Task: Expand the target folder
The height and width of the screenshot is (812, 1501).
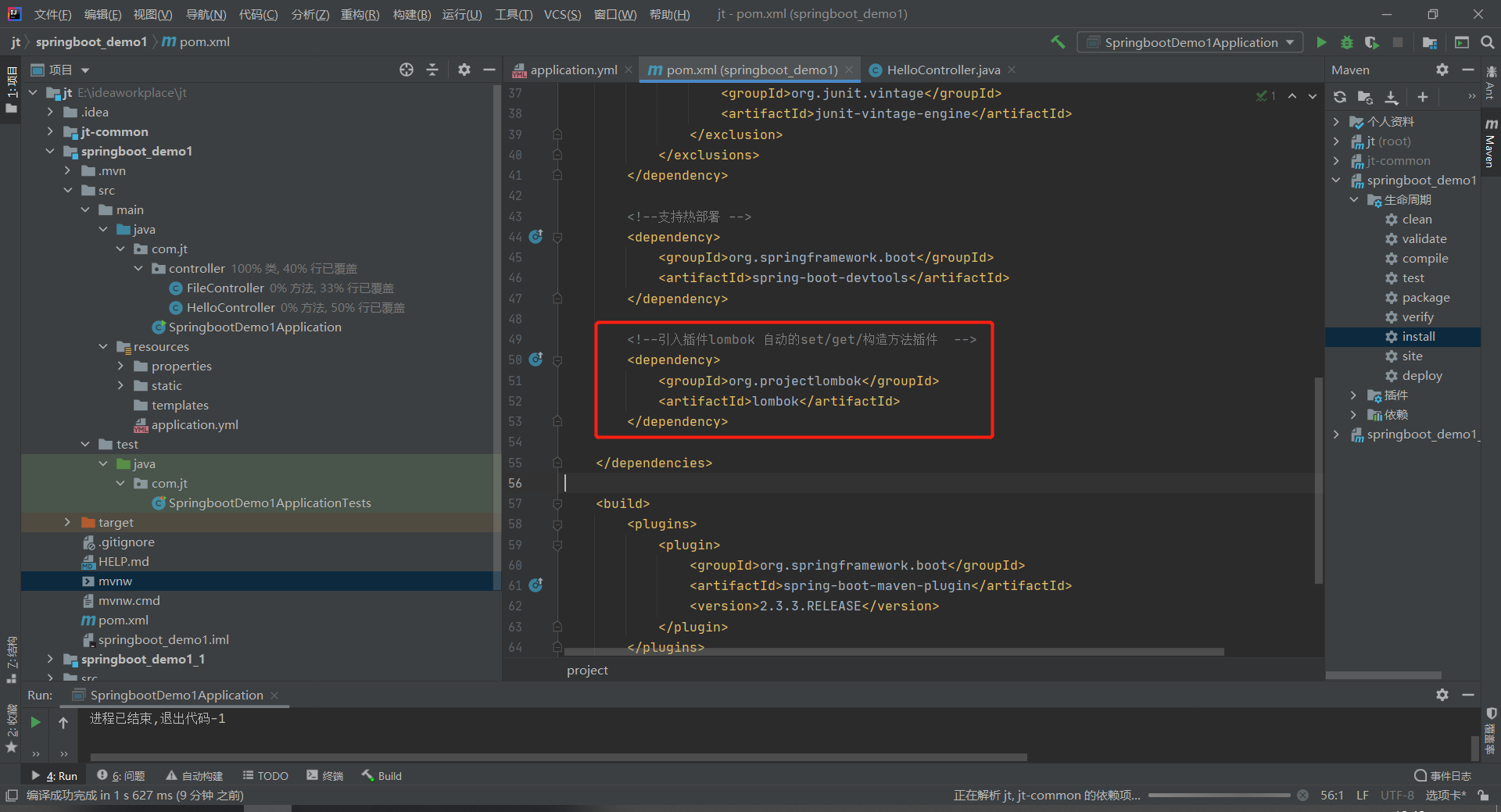Action: (67, 522)
